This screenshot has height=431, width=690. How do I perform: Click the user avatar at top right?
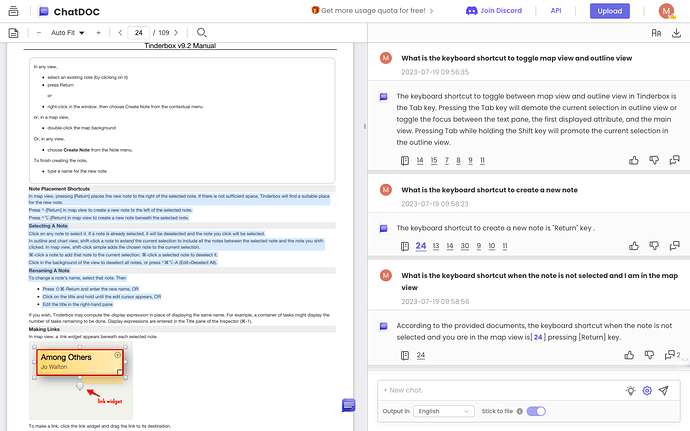click(x=666, y=11)
